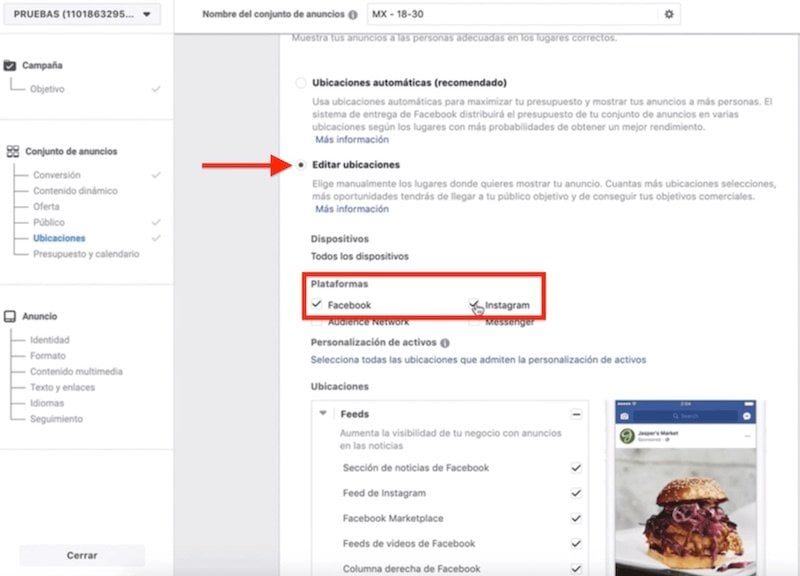Click the Campaña checkbox icon in sidebar

[x=12, y=67]
